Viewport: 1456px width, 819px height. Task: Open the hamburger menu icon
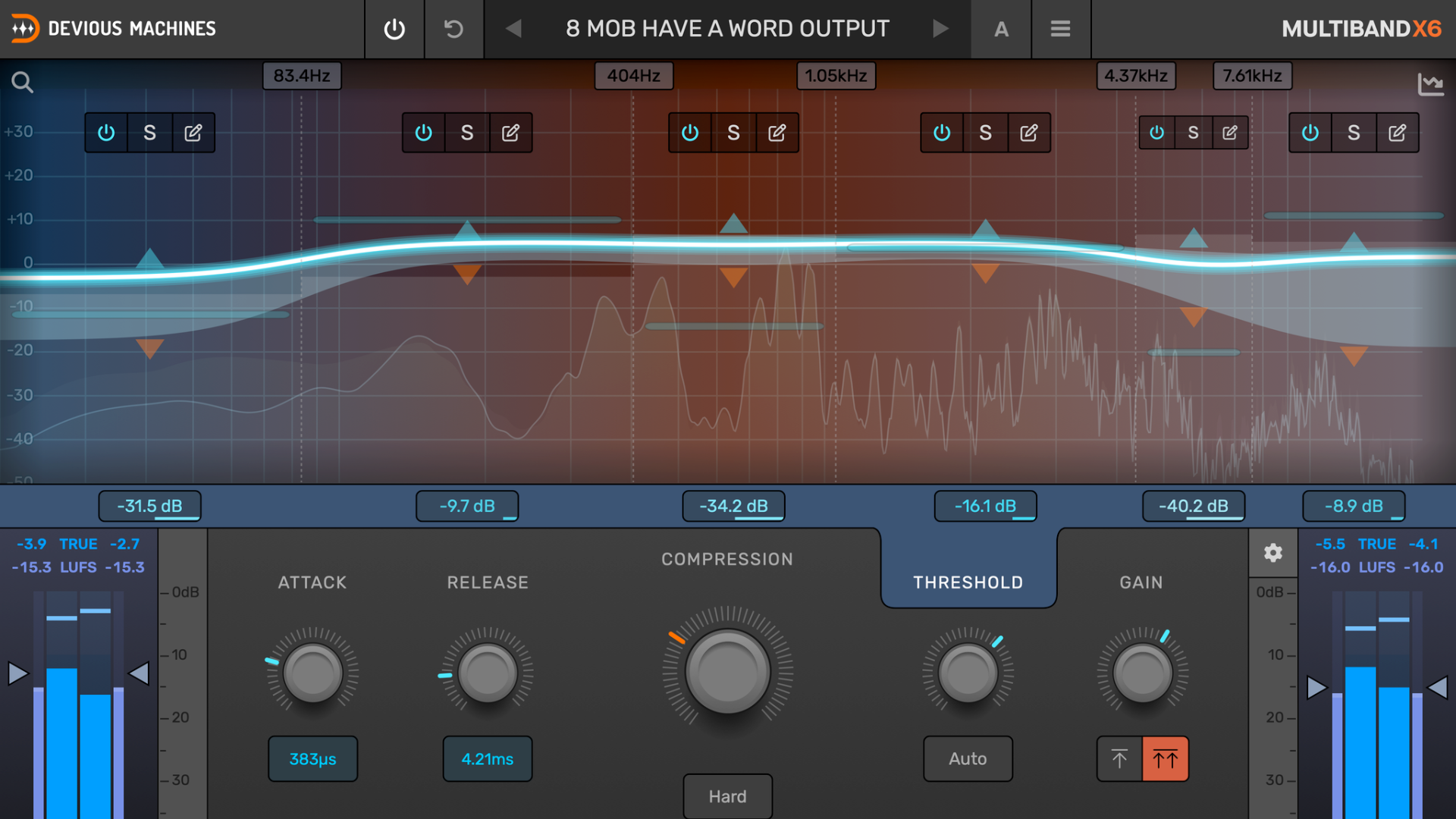[1060, 29]
